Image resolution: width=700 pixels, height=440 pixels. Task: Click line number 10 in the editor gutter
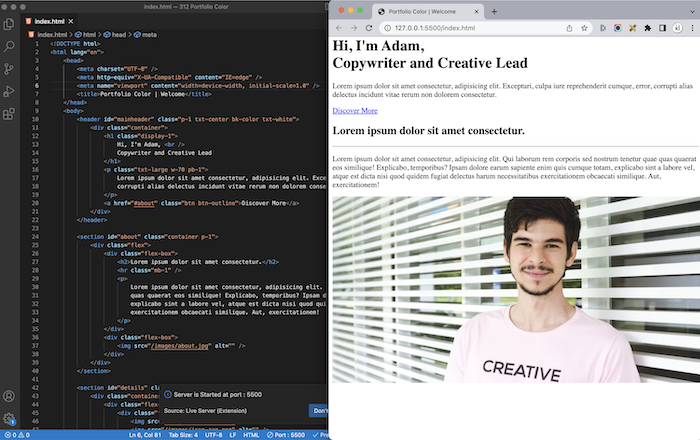click(35, 119)
